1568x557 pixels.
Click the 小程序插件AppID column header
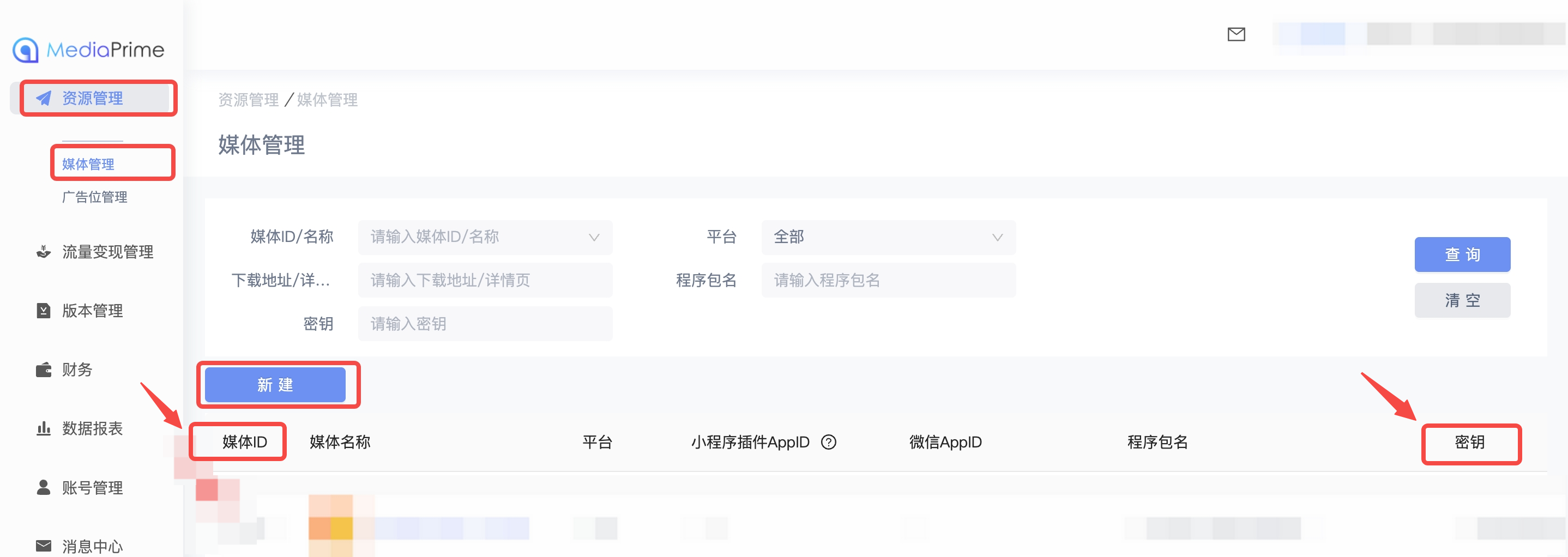750,442
